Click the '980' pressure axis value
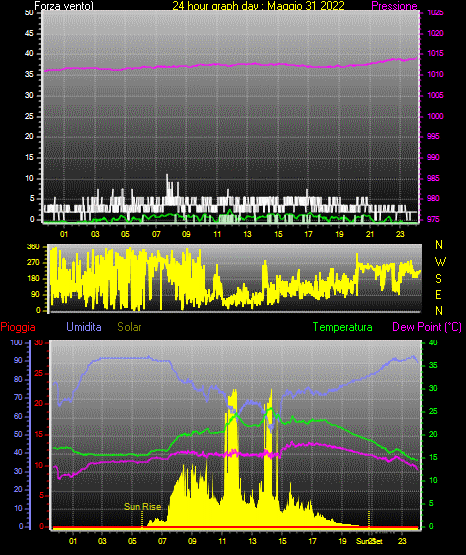This screenshot has width=466, height=555. pyautogui.click(x=433, y=198)
